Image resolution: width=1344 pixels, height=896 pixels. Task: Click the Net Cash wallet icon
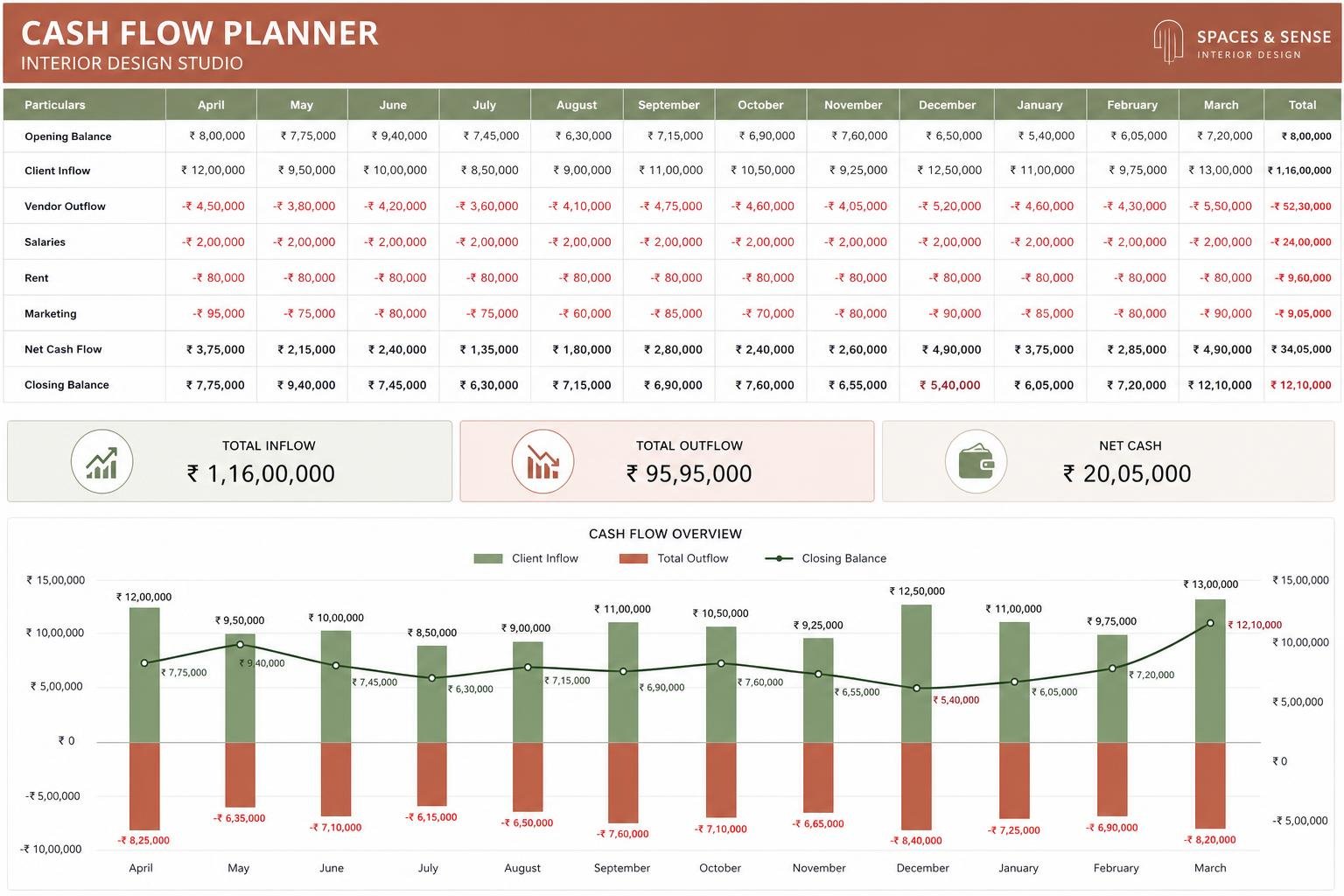(976, 461)
